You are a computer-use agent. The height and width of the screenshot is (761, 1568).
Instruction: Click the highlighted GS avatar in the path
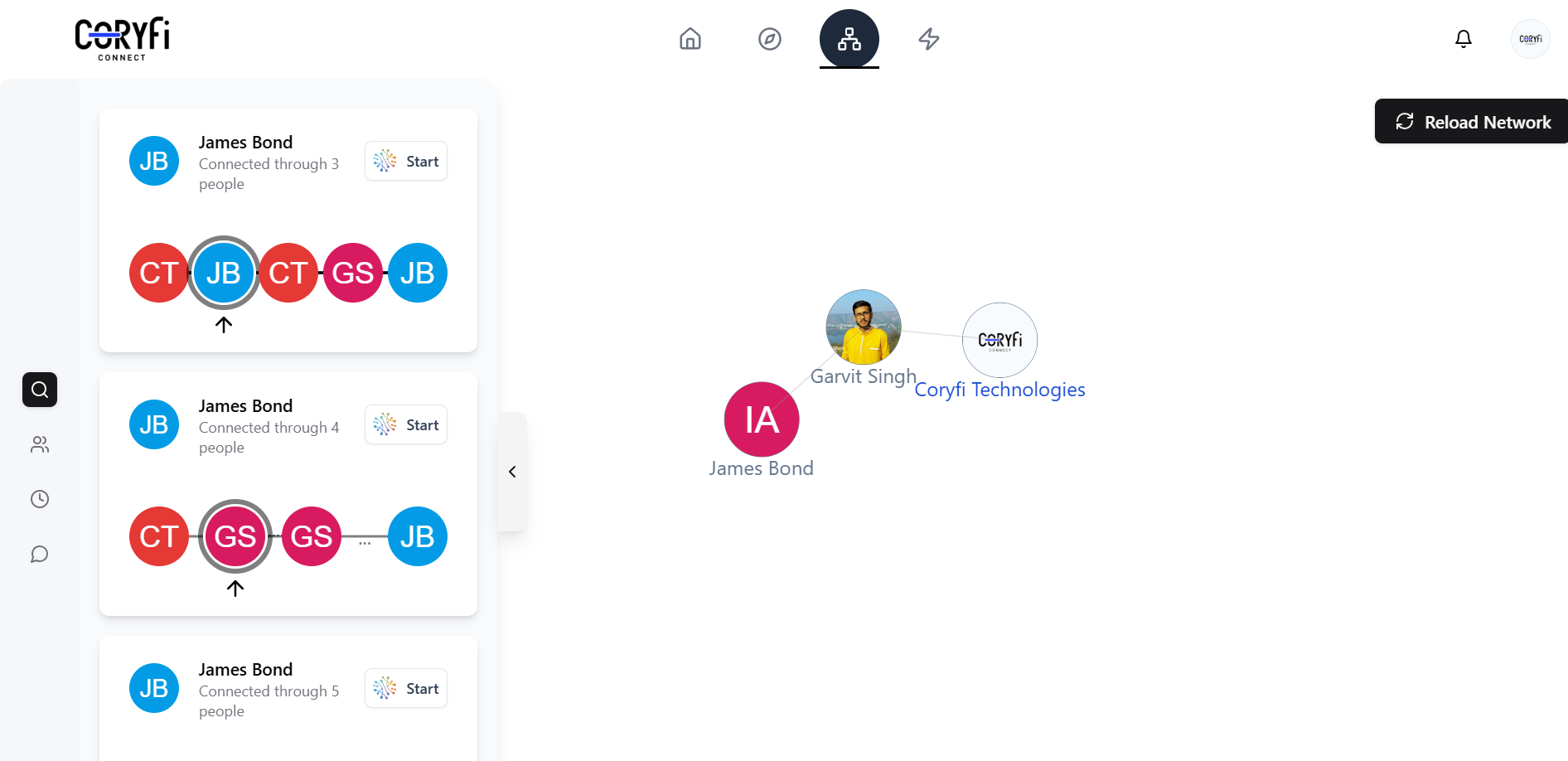pos(235,536)
